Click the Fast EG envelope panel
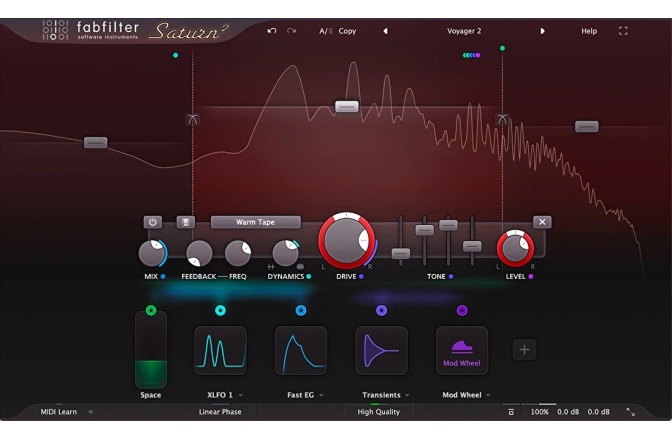Image resolution: width=672 pixels, height=440 pixels. tap(301, 350)
